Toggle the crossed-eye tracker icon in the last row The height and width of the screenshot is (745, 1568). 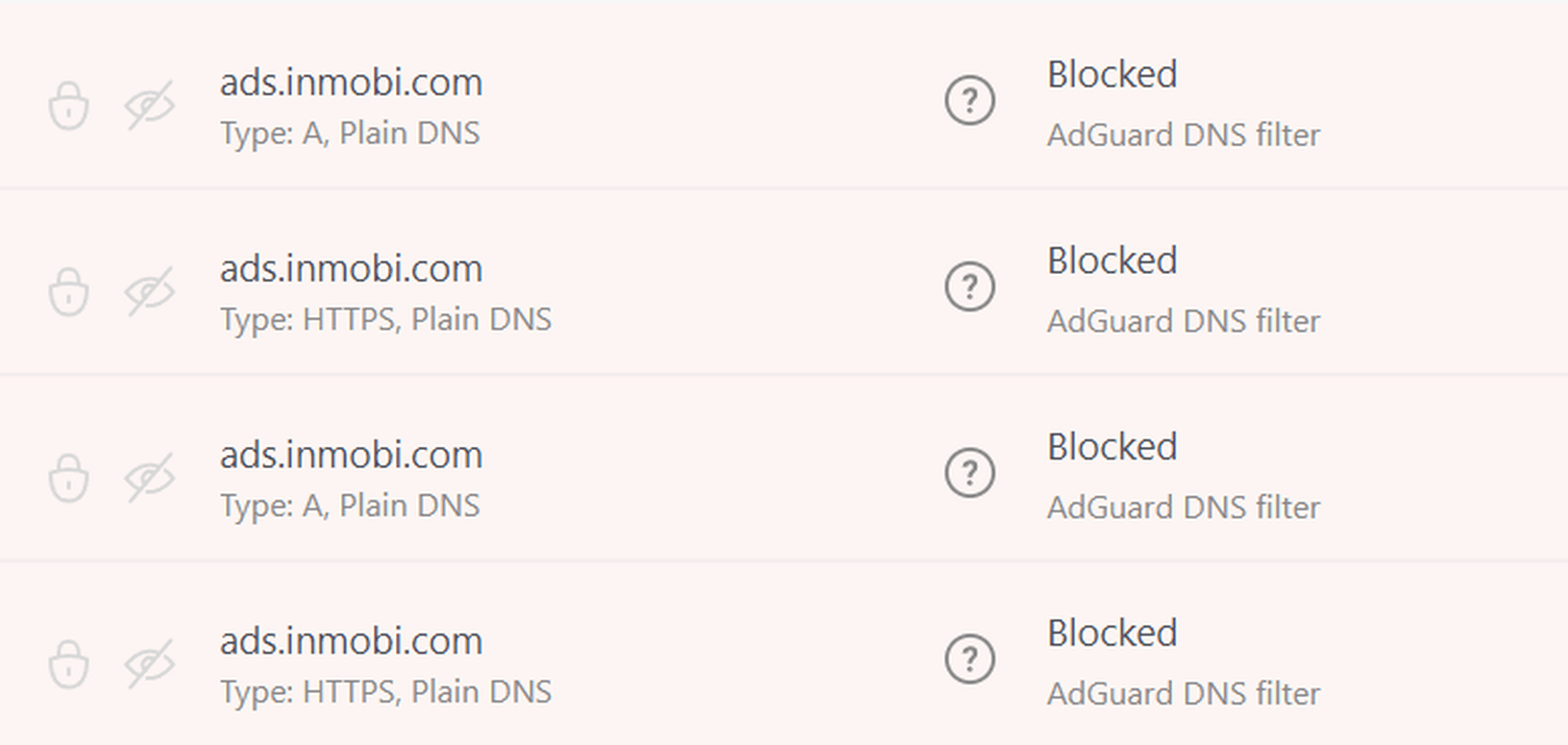[150, 664]
